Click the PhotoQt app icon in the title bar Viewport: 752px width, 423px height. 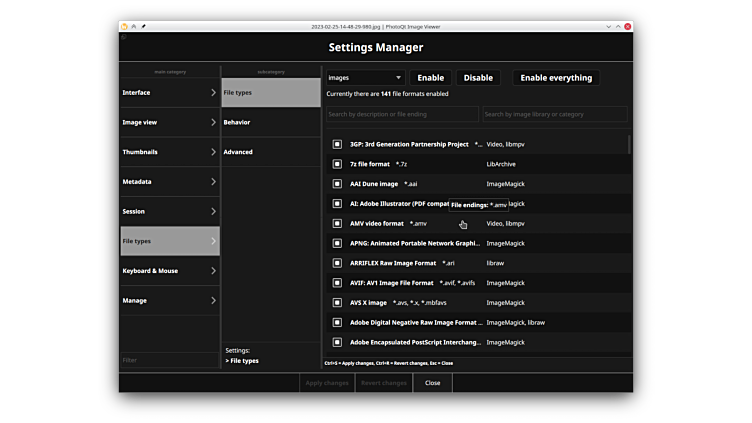[x=124, y=26]
